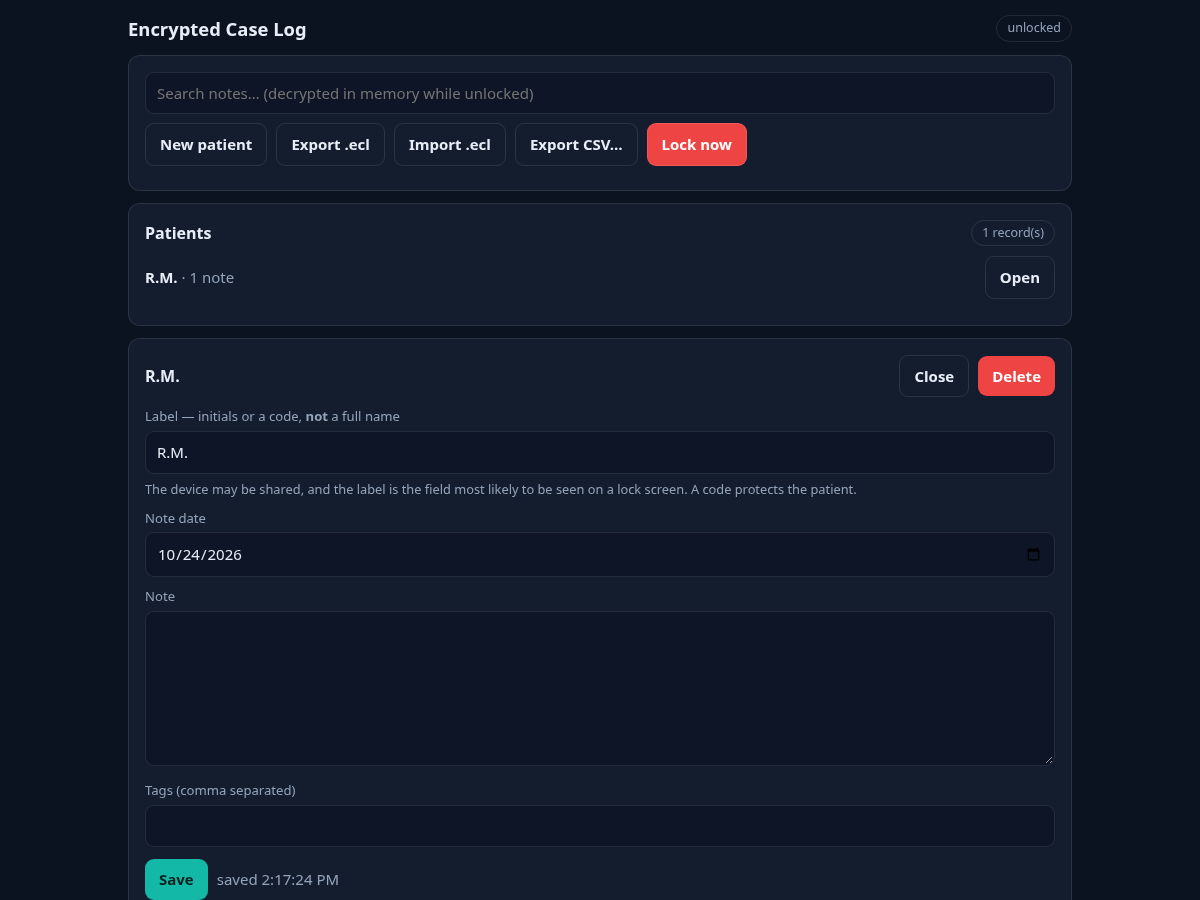Click the Patients section heading
The height and width of the screenshot is (900, 1200).
coord(178,233)
